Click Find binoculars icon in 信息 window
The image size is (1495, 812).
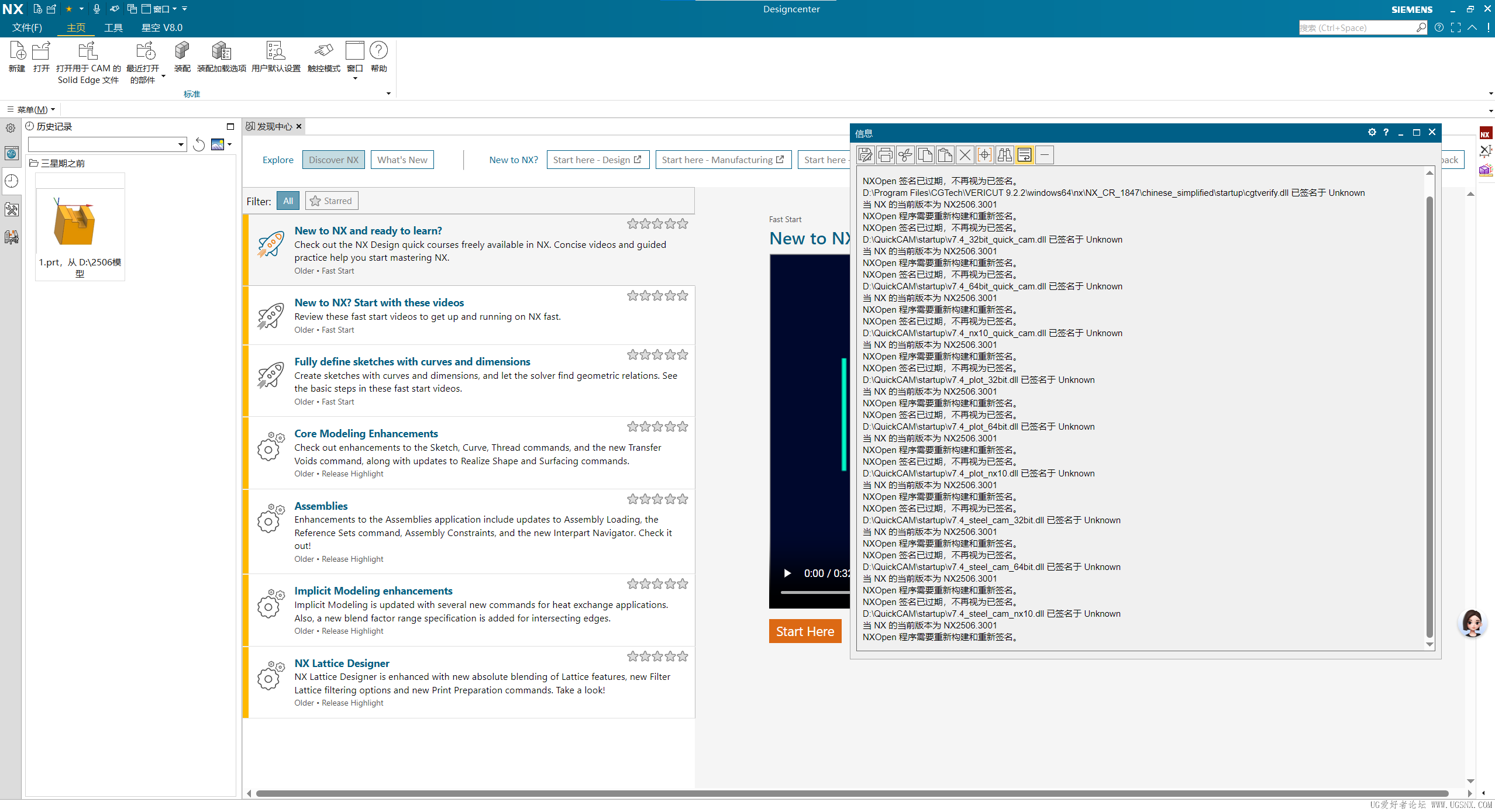tap(1005, 155)
